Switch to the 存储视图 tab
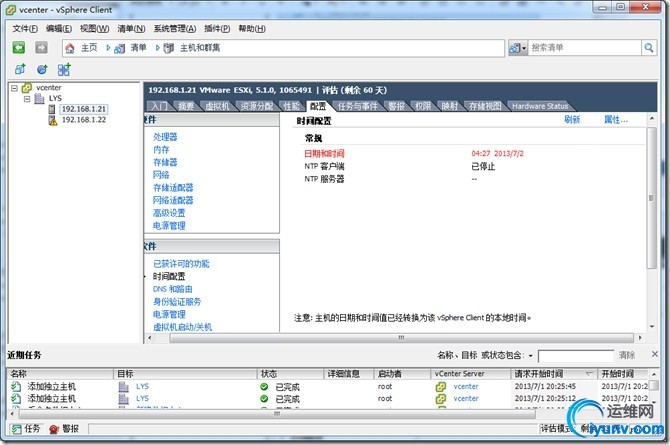670x445 pixels. pyautogui.click(x=485, y=106)
